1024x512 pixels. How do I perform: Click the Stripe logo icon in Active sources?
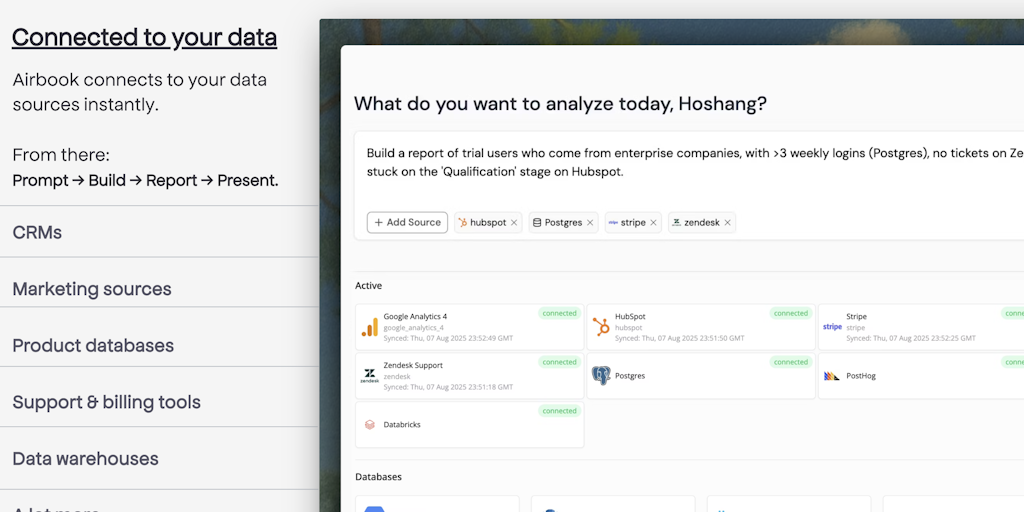pyautogui.click(x=833, y=327)
